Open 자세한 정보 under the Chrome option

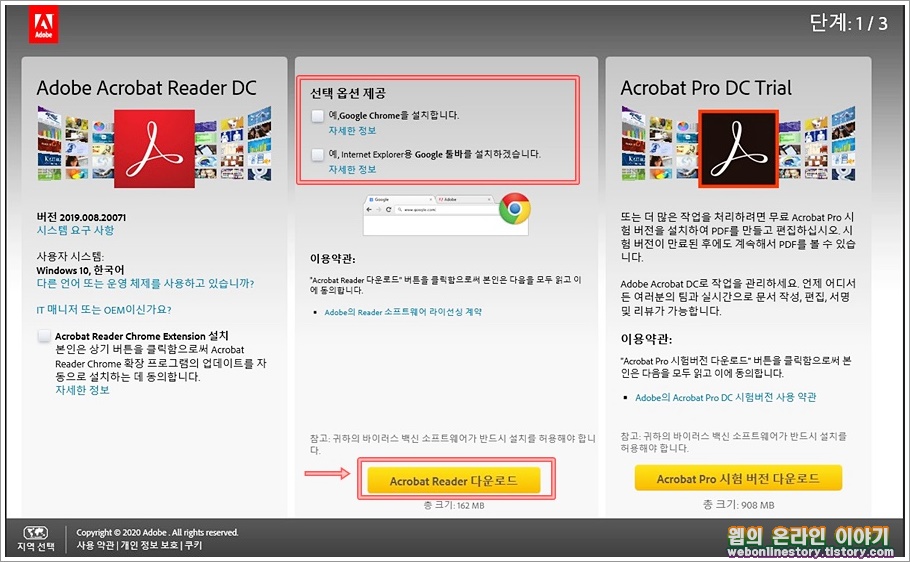(x=352, y=131)
